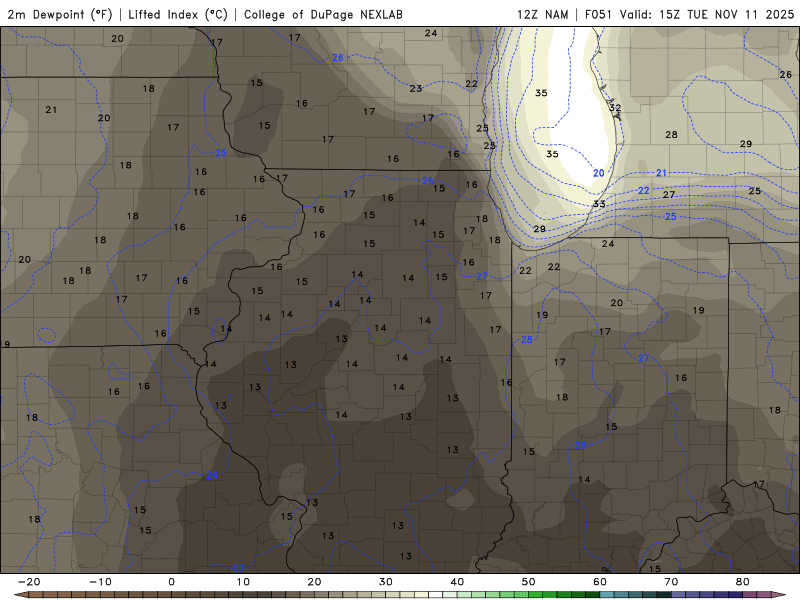Click the blue contour label 22
Viewport: 800px width, 600px height.
(644, 191)
